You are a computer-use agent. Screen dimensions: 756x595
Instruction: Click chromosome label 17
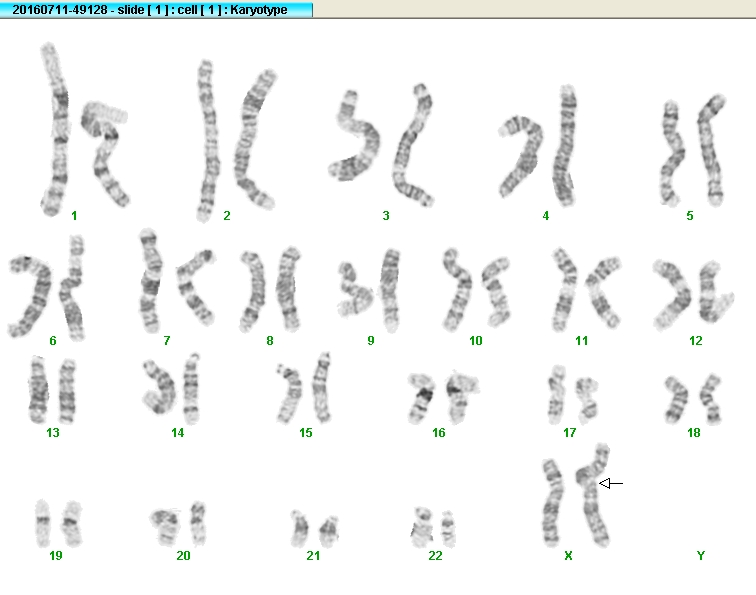(569, 433)
